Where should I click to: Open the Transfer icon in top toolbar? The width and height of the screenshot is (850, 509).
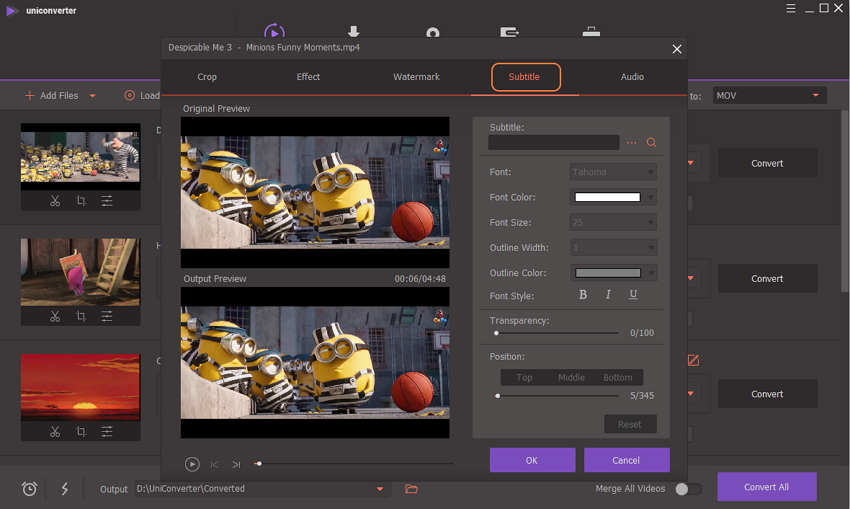tap(509, 33)
